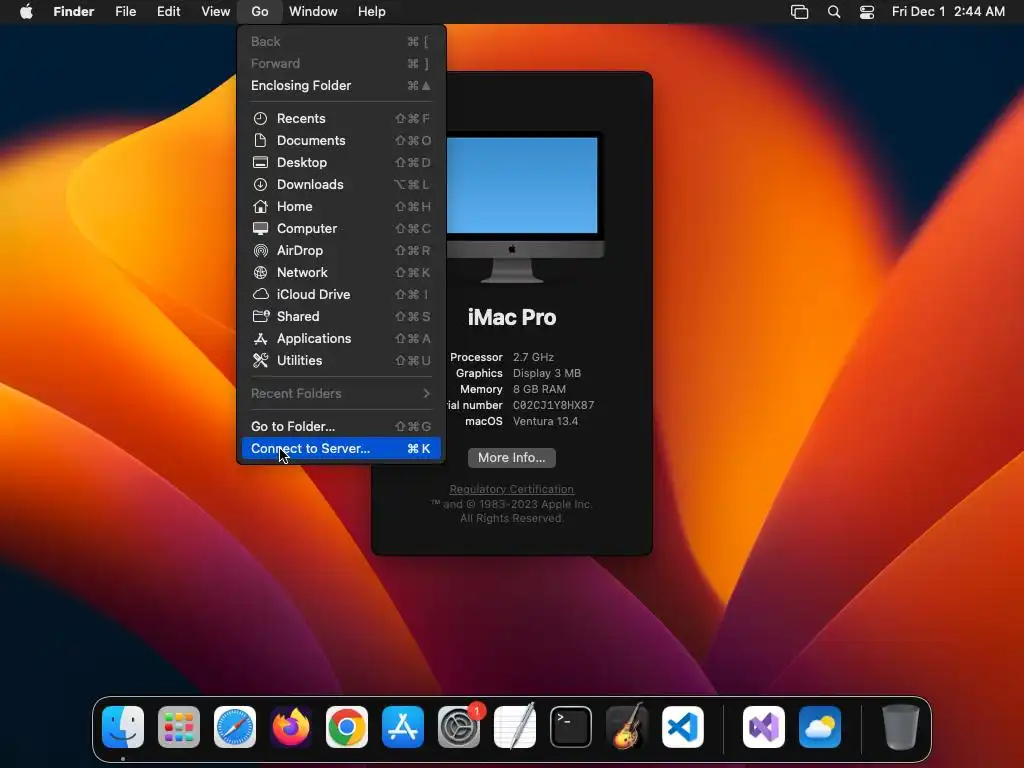
Task: Open the Weather app in Dock
Action: point(820,727)
